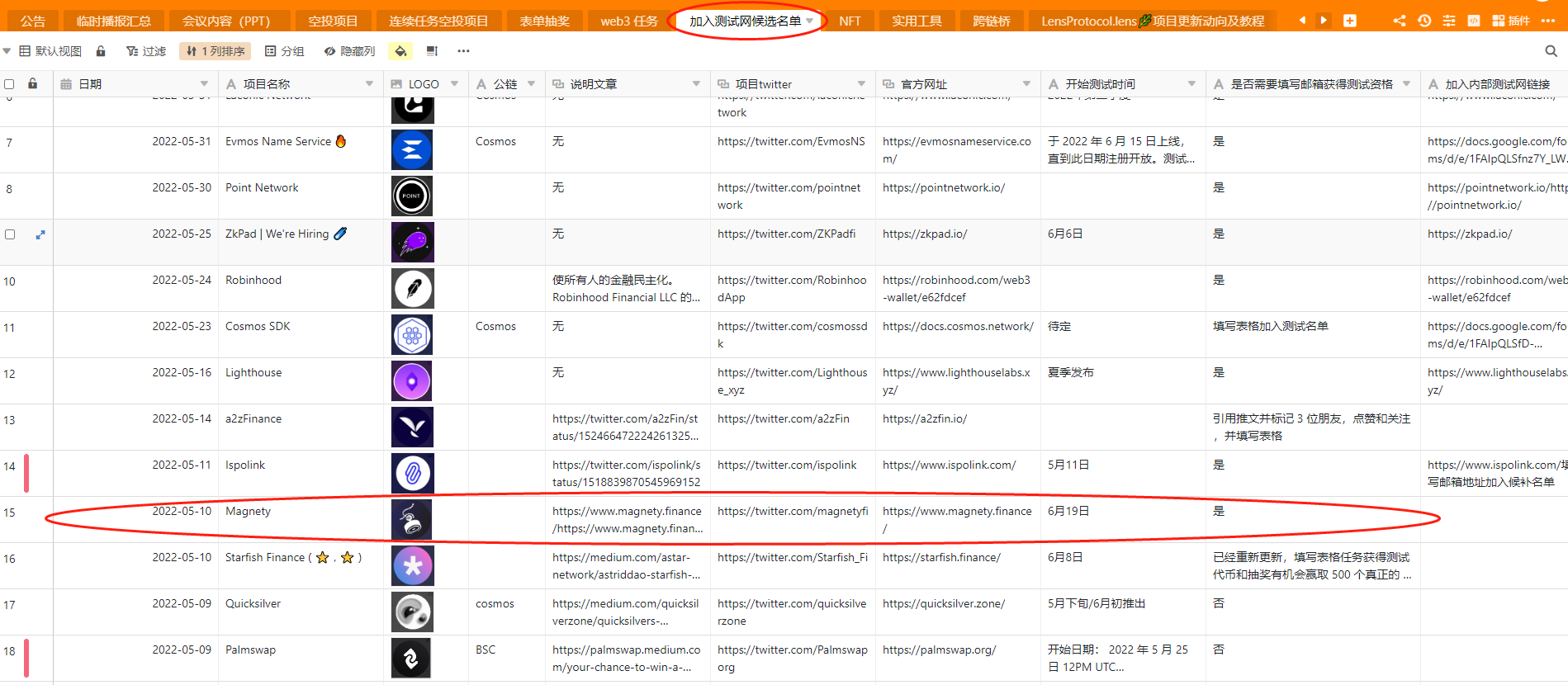This screenshot has height=685, width=1568.
Task: Open 公链 column dropdown arrow
Action: pyautogui.click(x=531, y=84)
